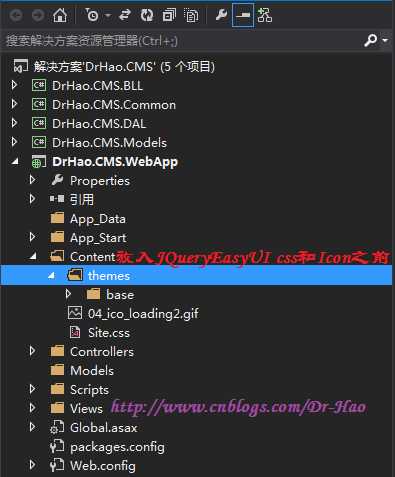This screenshot has width=395, height=477.
Task: Collapse the DrHao.CMS.WebApp project
Action: coord(15,162)
